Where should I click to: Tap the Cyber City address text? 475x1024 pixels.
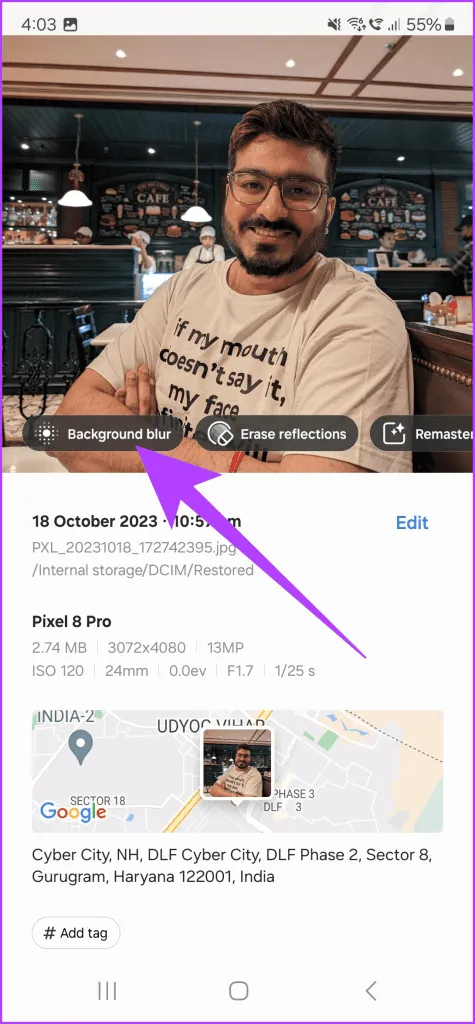pos(232,865)
